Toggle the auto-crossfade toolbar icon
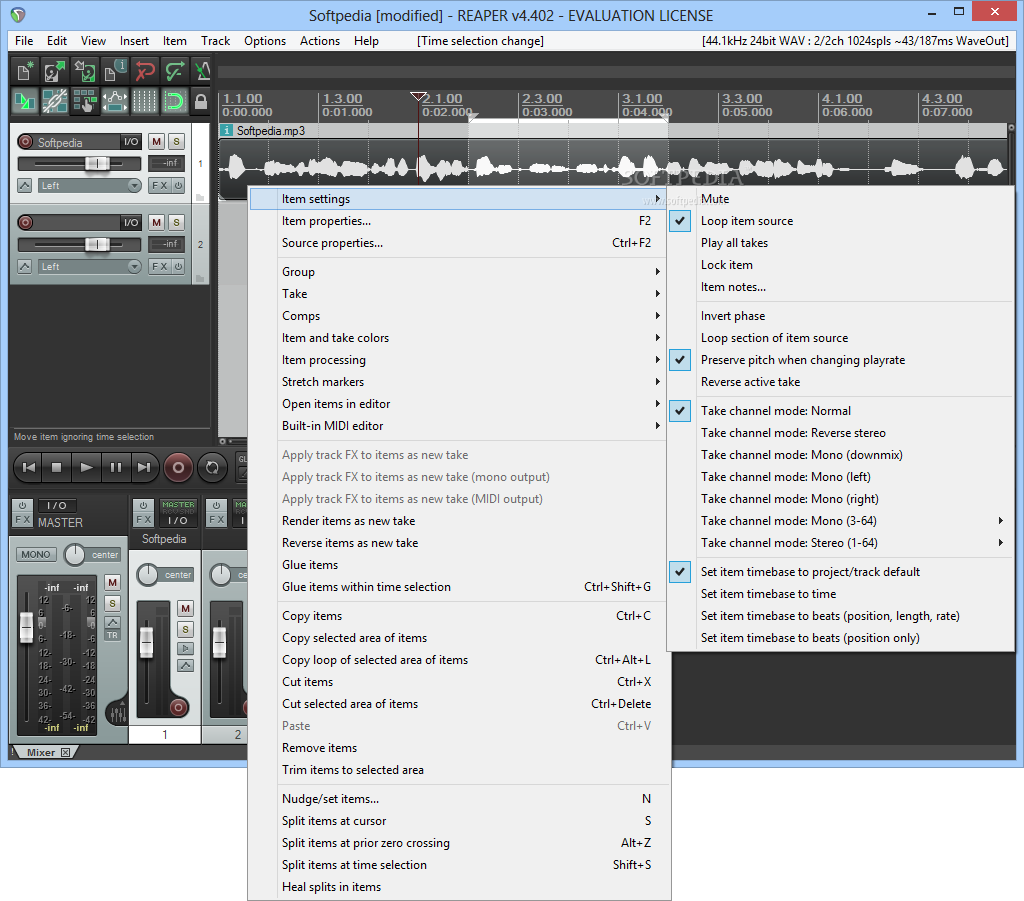Image resolution: width=1024 pixels, height=901 pixels. (x=25, y=101)
